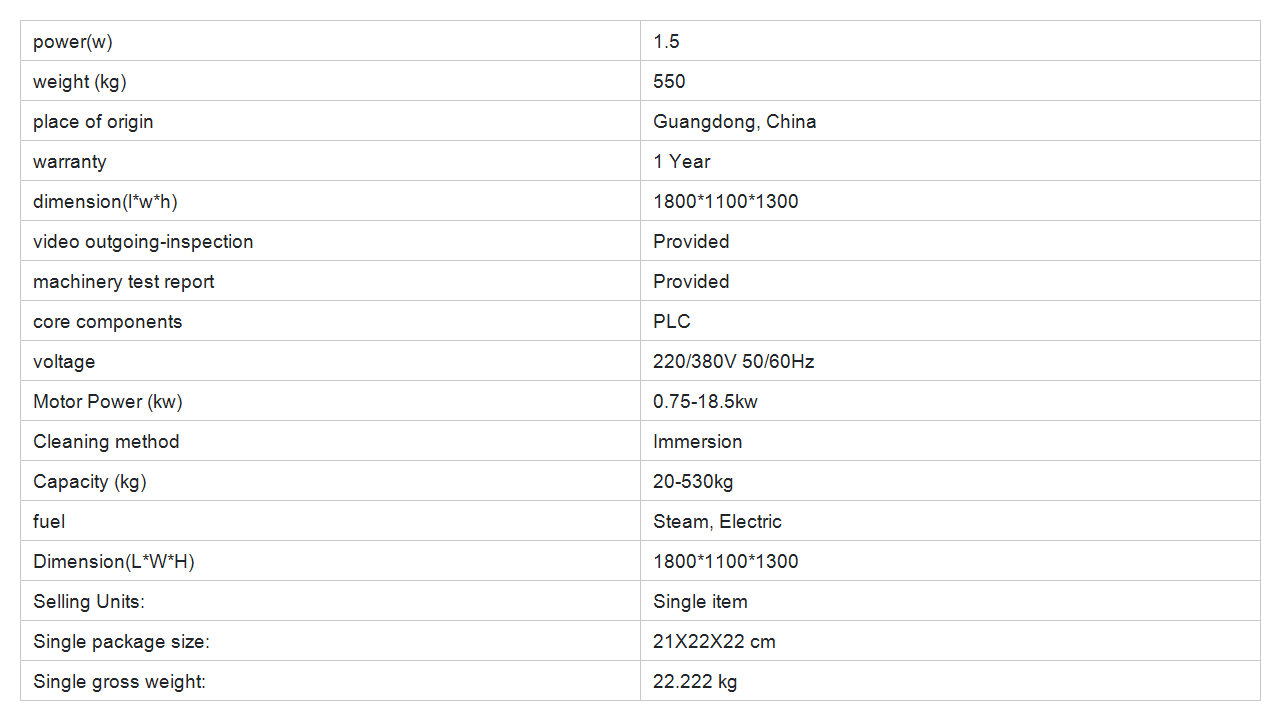Click the 'warranty' row label

(69, 161)
